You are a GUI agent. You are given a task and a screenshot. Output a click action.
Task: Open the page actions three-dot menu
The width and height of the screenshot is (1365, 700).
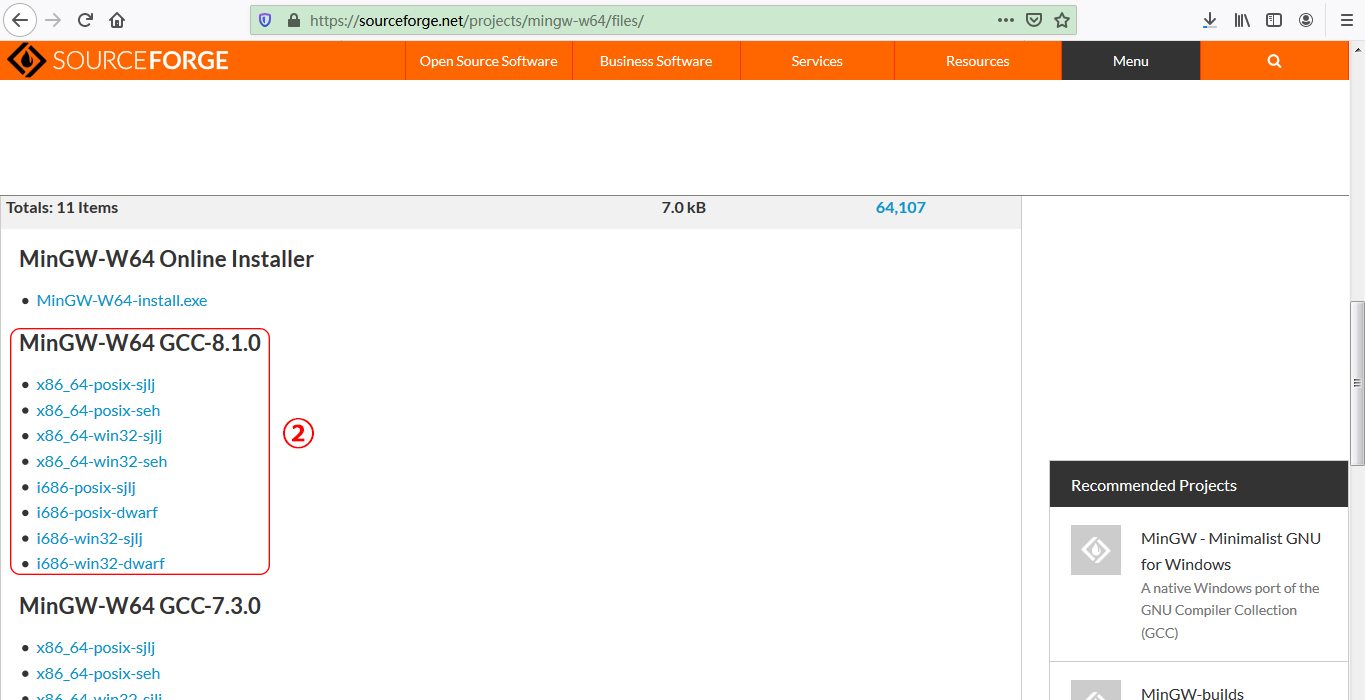[1006, 20]
